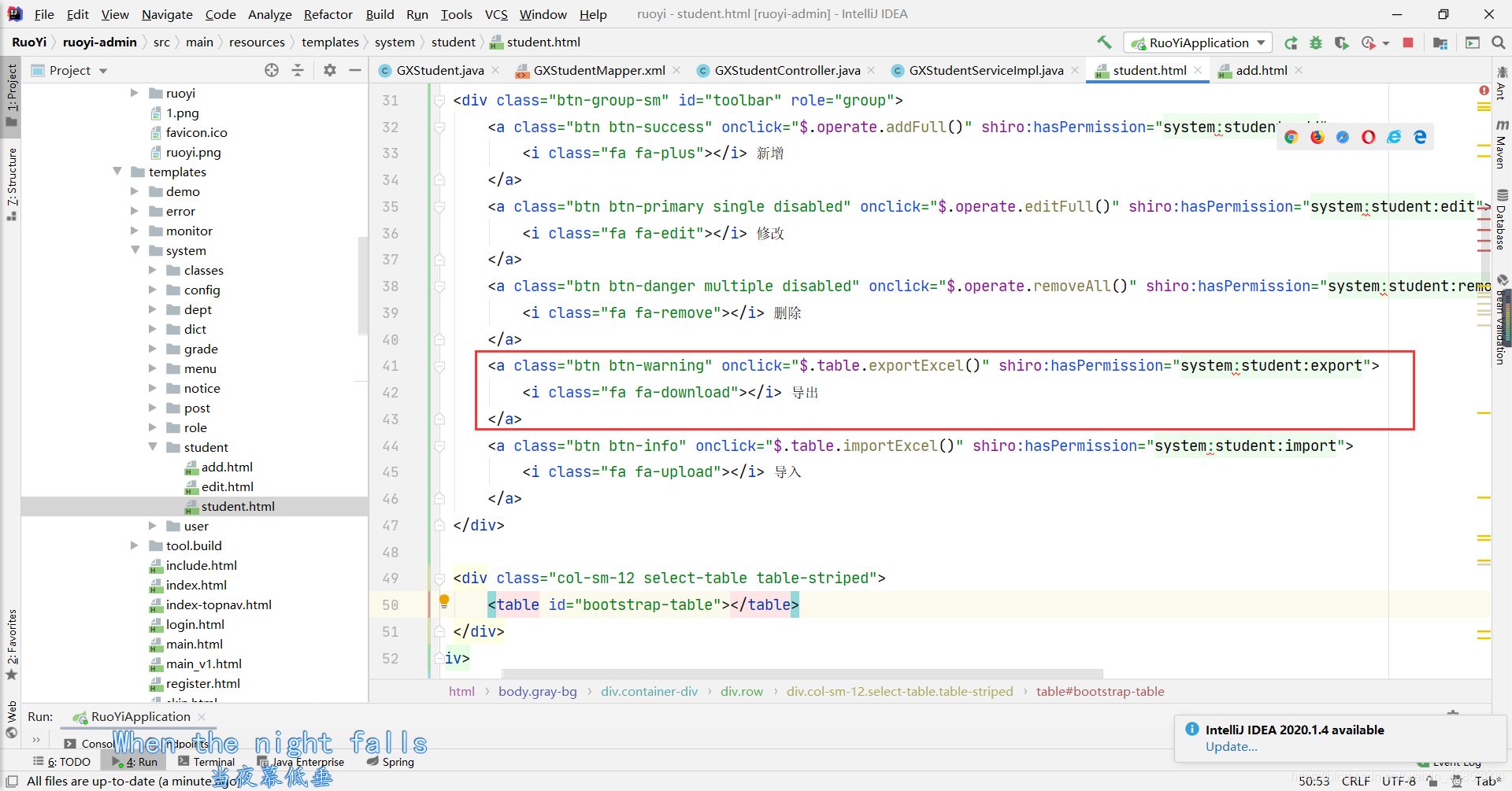Close the student.html tab
This screenshot has height=791, width=1512.
pos(1199,70)
